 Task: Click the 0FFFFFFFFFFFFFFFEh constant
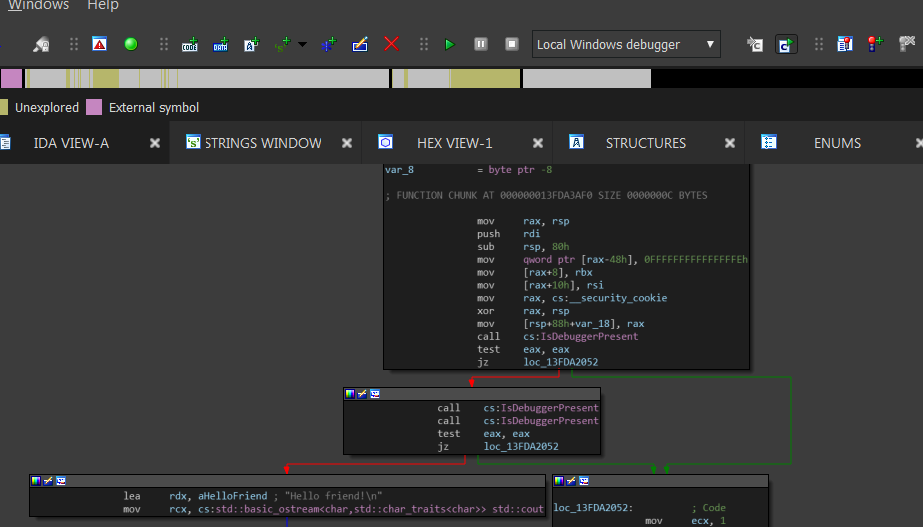(x=696, y=260)
